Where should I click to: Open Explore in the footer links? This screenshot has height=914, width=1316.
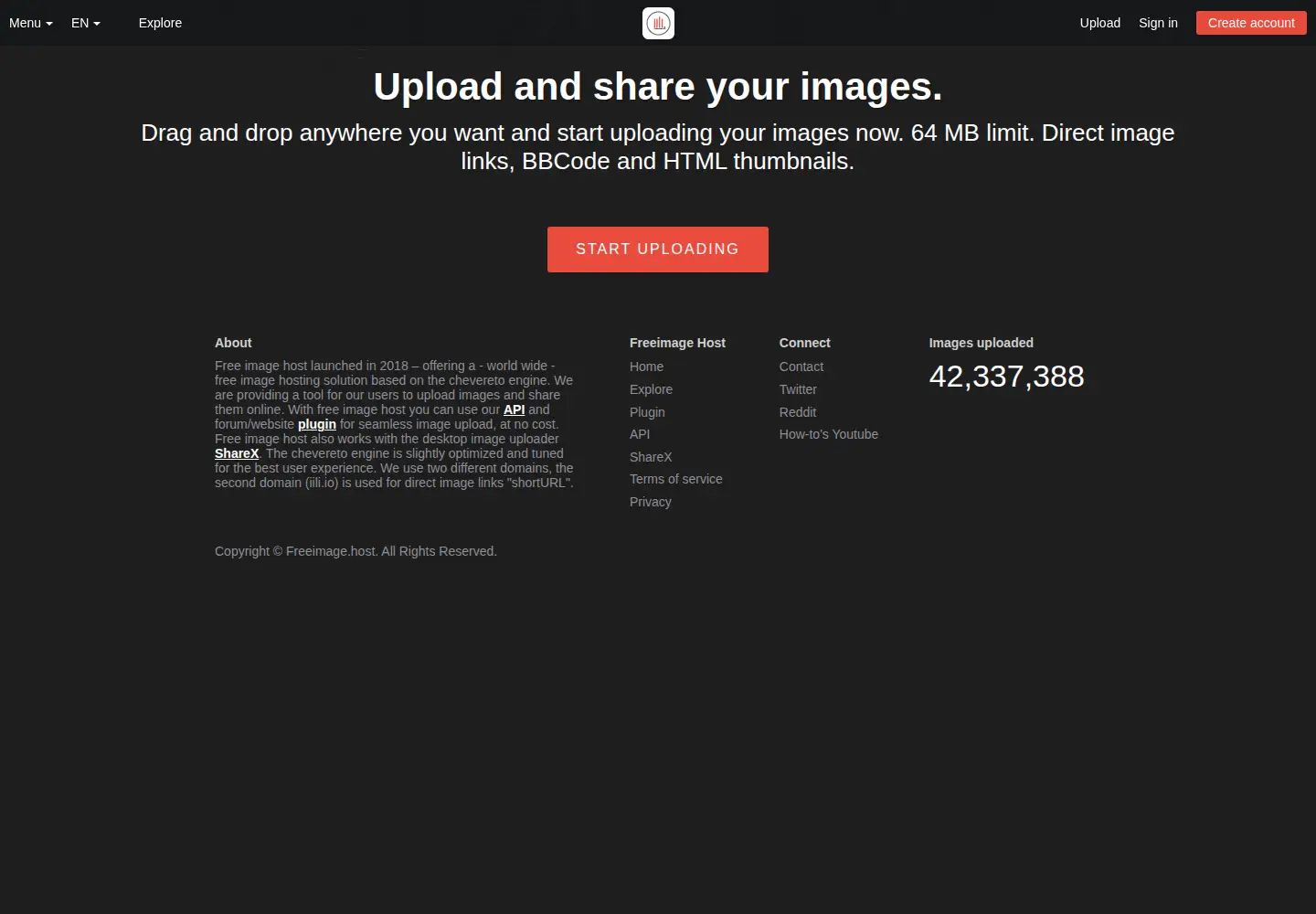[651, 389]
